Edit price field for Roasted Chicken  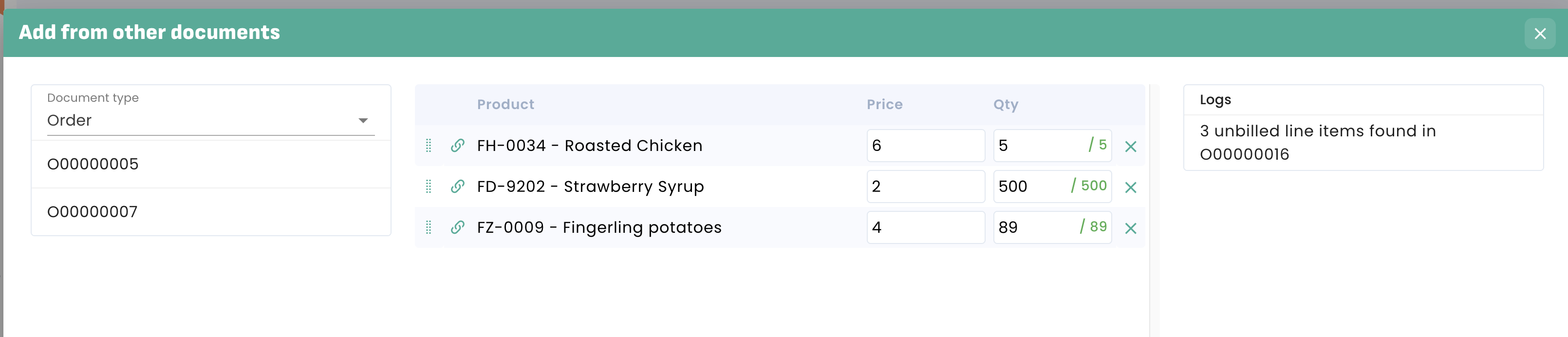point(925,146)
